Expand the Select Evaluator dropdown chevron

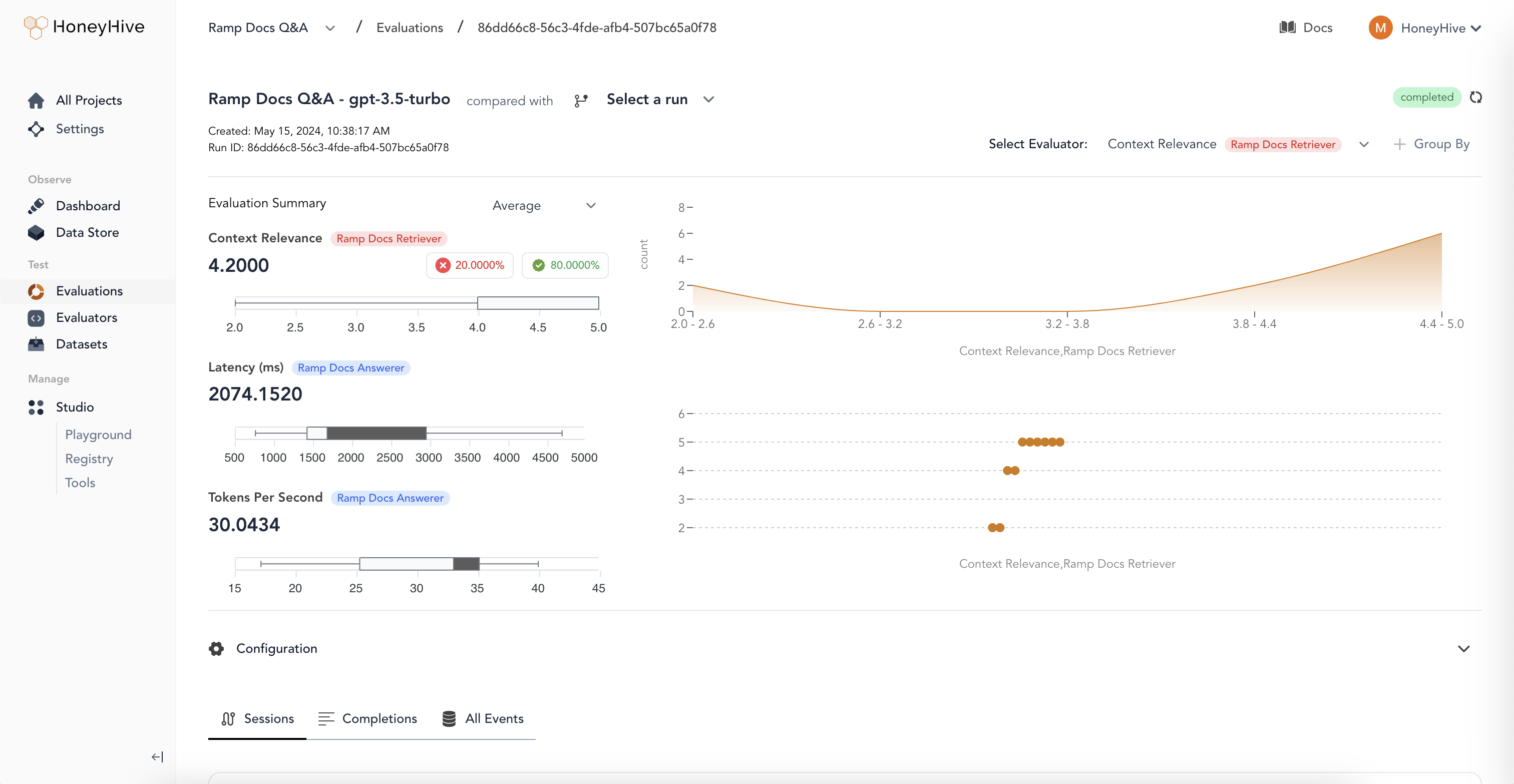1364,145
